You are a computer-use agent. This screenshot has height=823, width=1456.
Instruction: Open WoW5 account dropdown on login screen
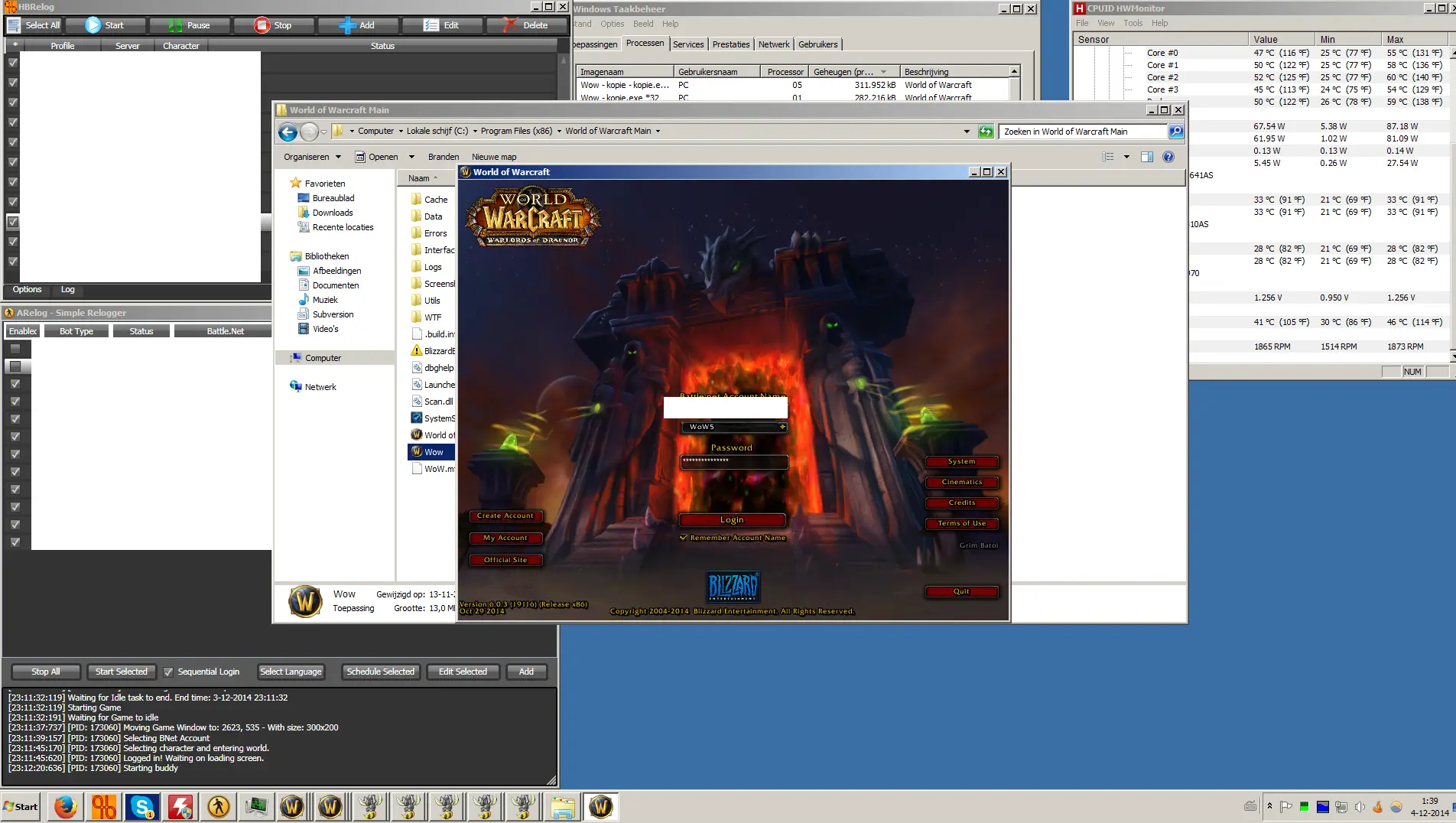782,428
